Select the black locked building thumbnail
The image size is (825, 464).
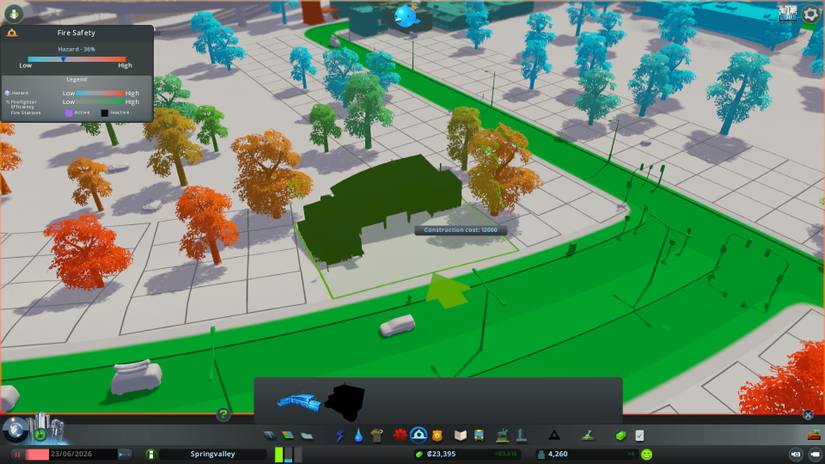point(345,402)
